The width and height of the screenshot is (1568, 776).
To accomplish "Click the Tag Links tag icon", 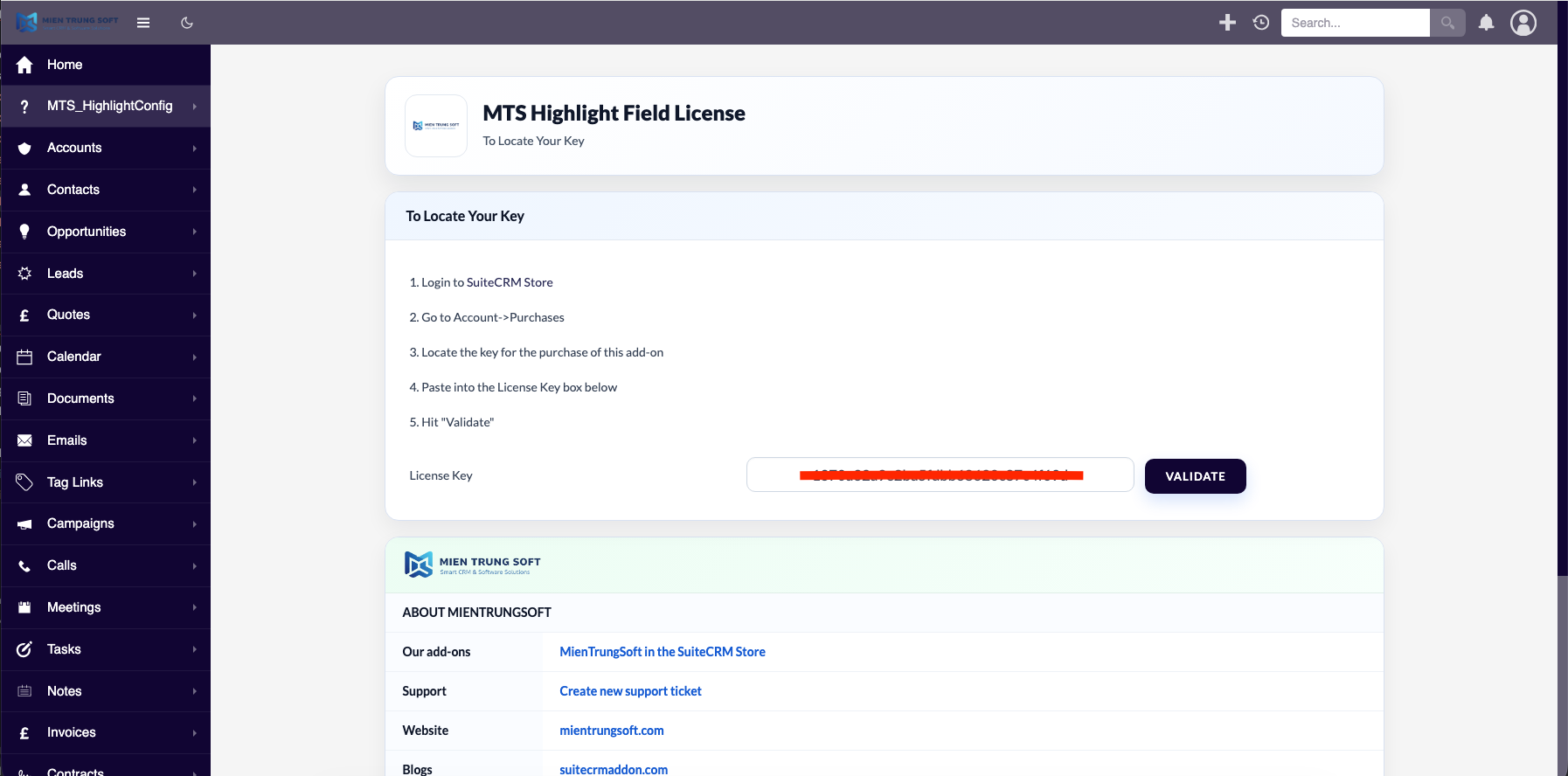I will 24,482.
